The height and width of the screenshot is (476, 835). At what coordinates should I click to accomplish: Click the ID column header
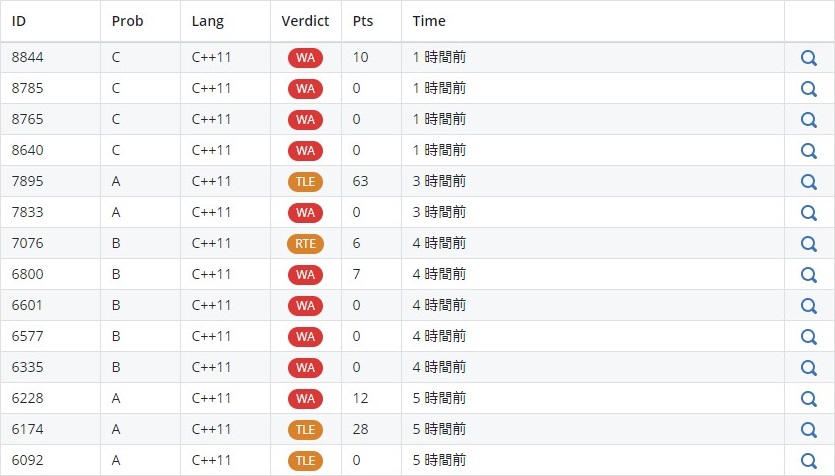point(19,21)
